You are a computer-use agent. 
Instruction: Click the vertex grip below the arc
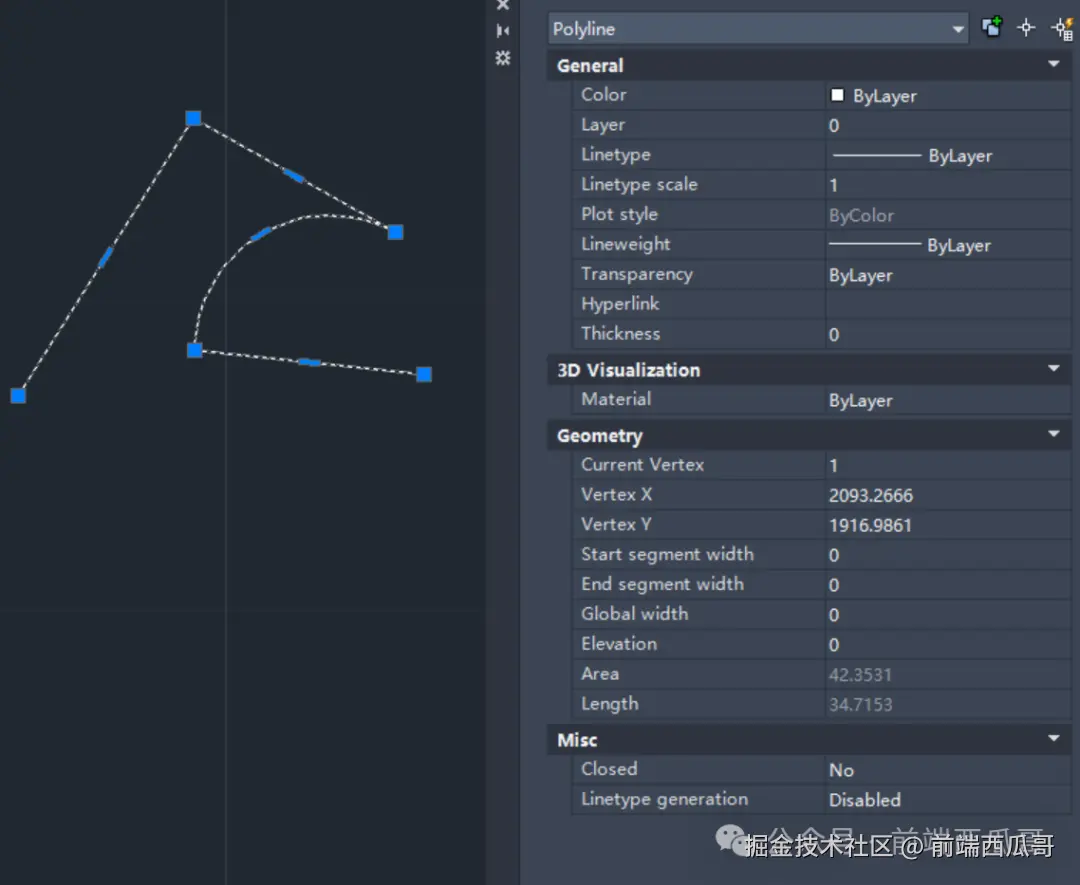pos(195,351)
